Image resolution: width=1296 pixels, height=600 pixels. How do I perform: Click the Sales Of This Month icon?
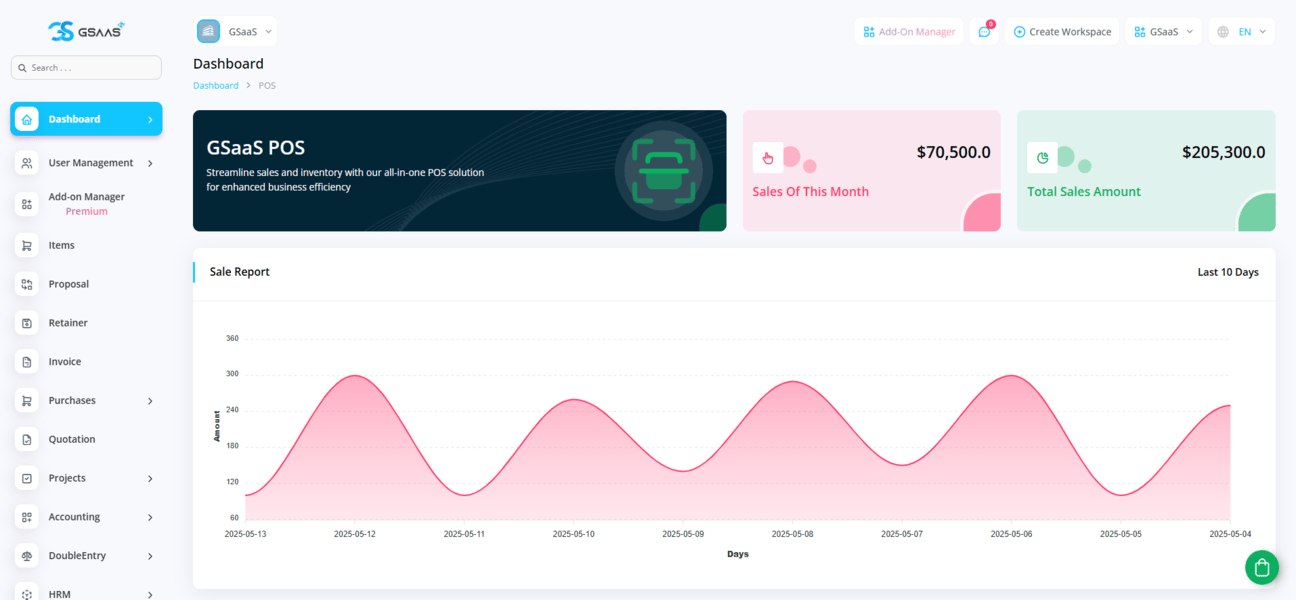pyautogui.click(x=768, y=157)
